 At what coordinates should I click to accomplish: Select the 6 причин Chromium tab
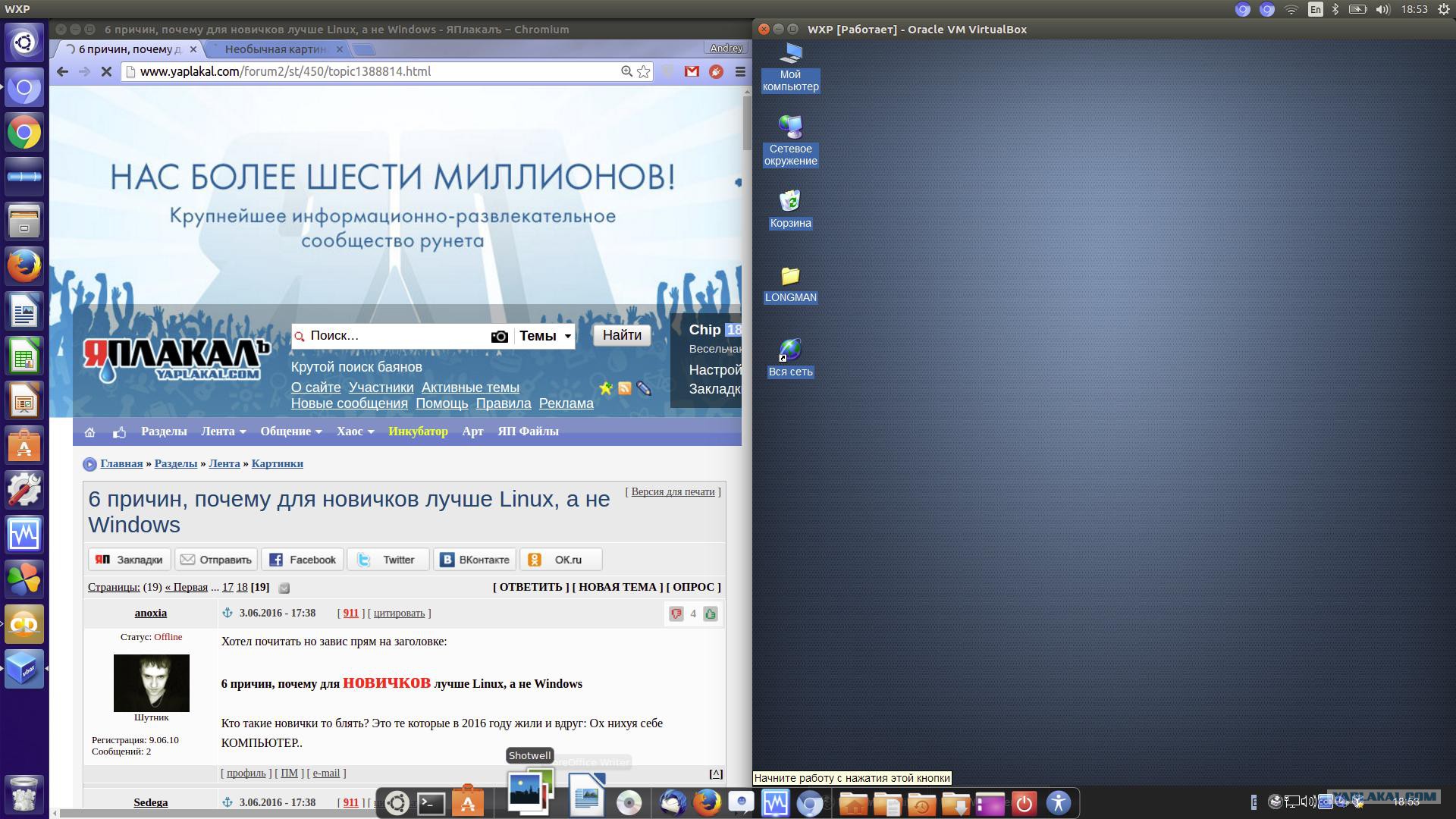129,49
